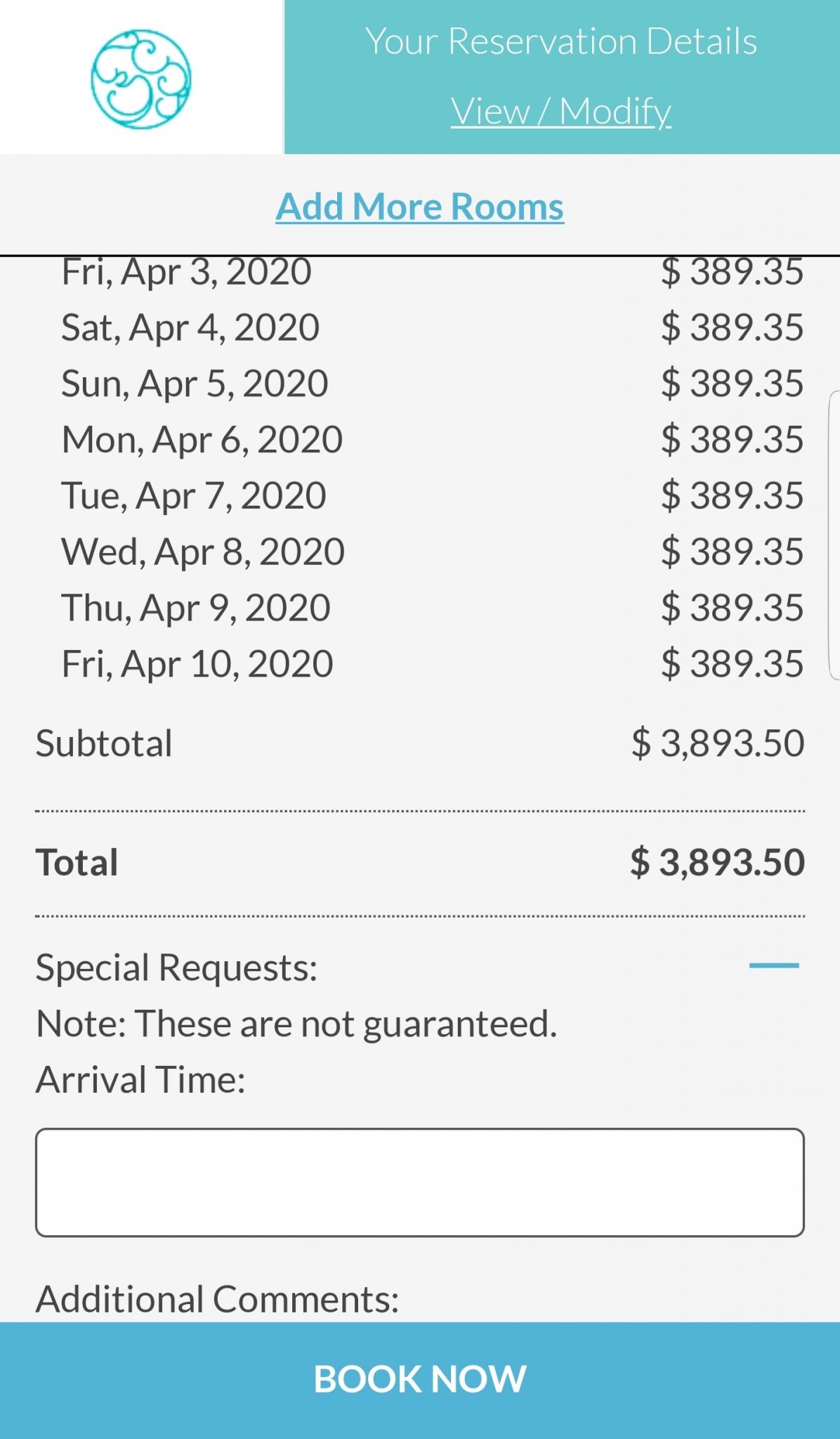Click the scrollbar handle on right edge
840x1439 pixels.
(x=834, y=535)
